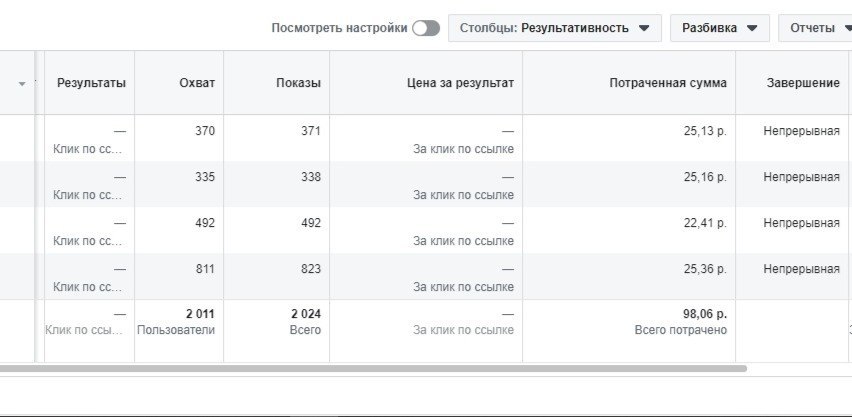Screen dimensions: 852x417
Task: Select the impressions value 823
Action: [x=311, y=269]
